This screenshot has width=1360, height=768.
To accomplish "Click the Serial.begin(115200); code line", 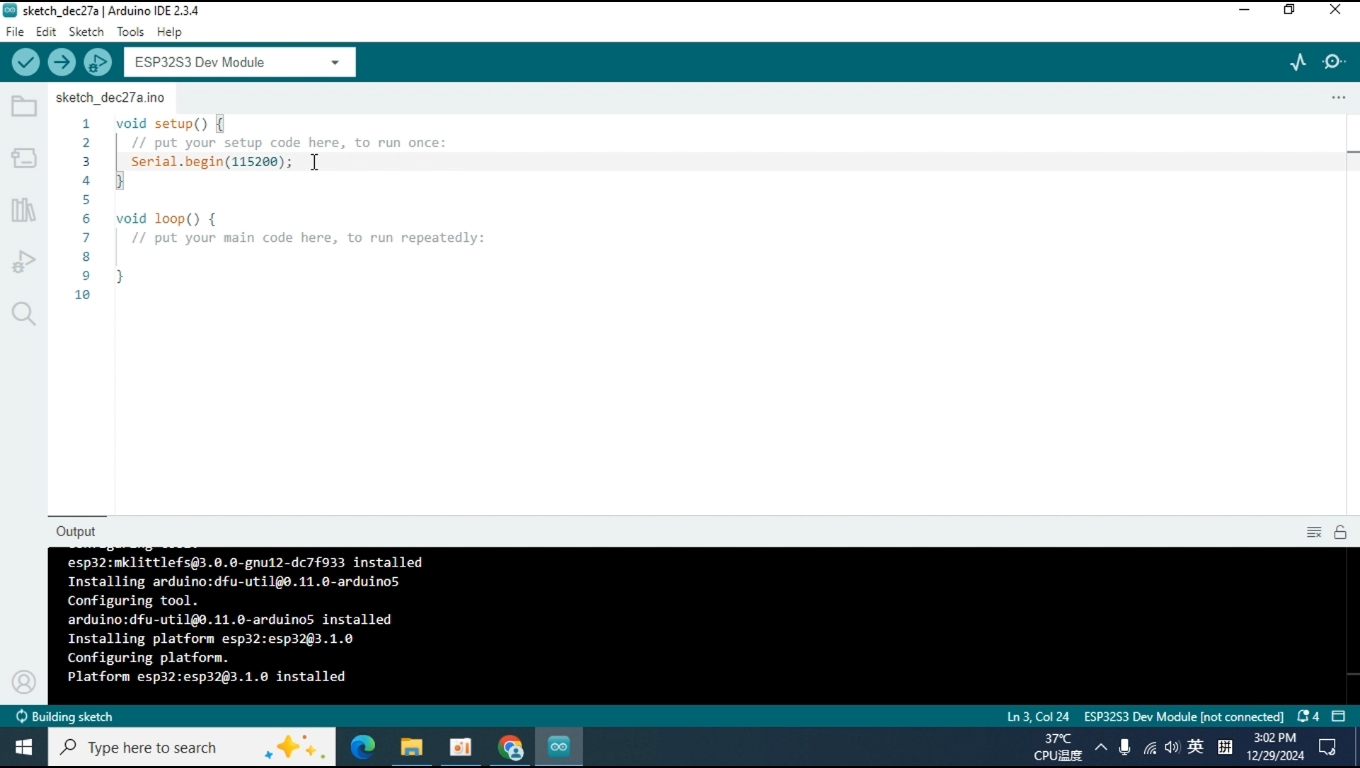I will click(212, 161).
